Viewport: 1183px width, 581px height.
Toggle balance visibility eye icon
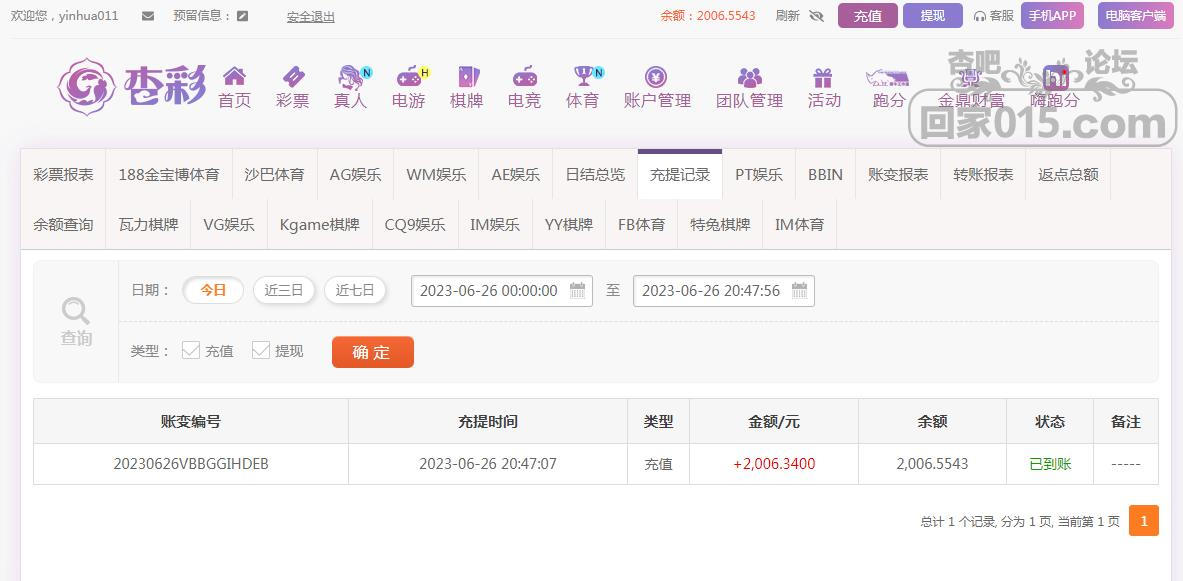click(x=816, y=16)
